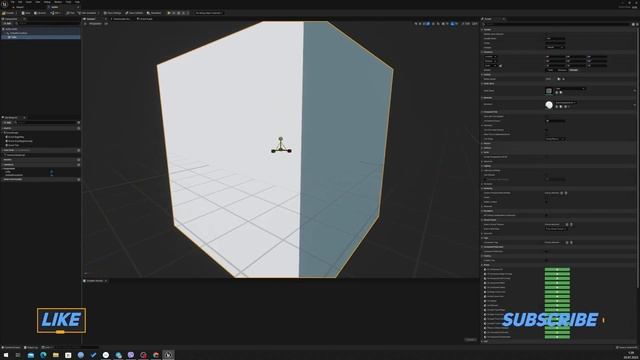The width and height of the screenshot is (640, 360).
Task: Open the Lit view mode dropdown
Action: pos(106,24)
